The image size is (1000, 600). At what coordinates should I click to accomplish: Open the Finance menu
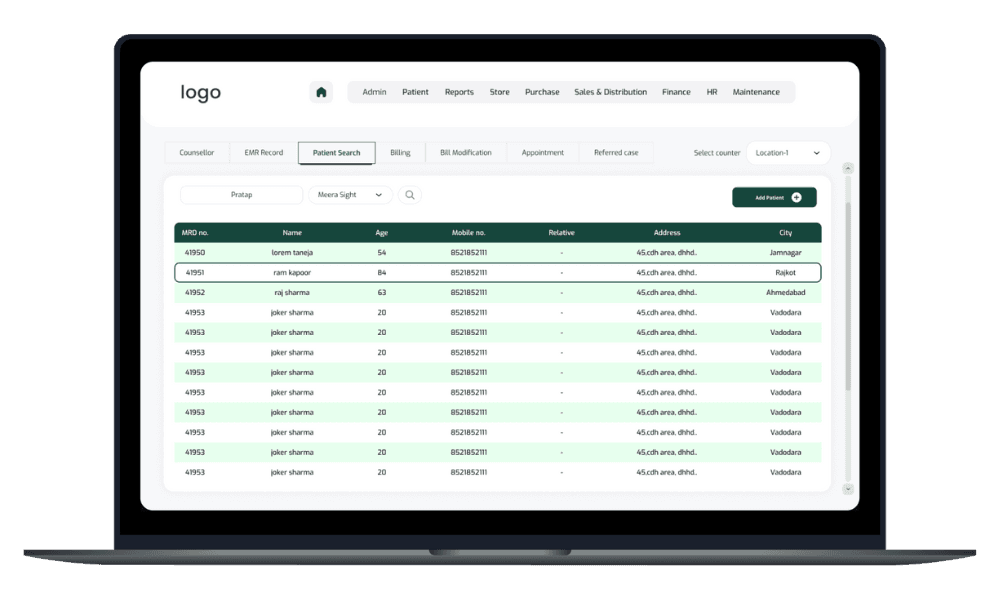[x=675, y=92]
